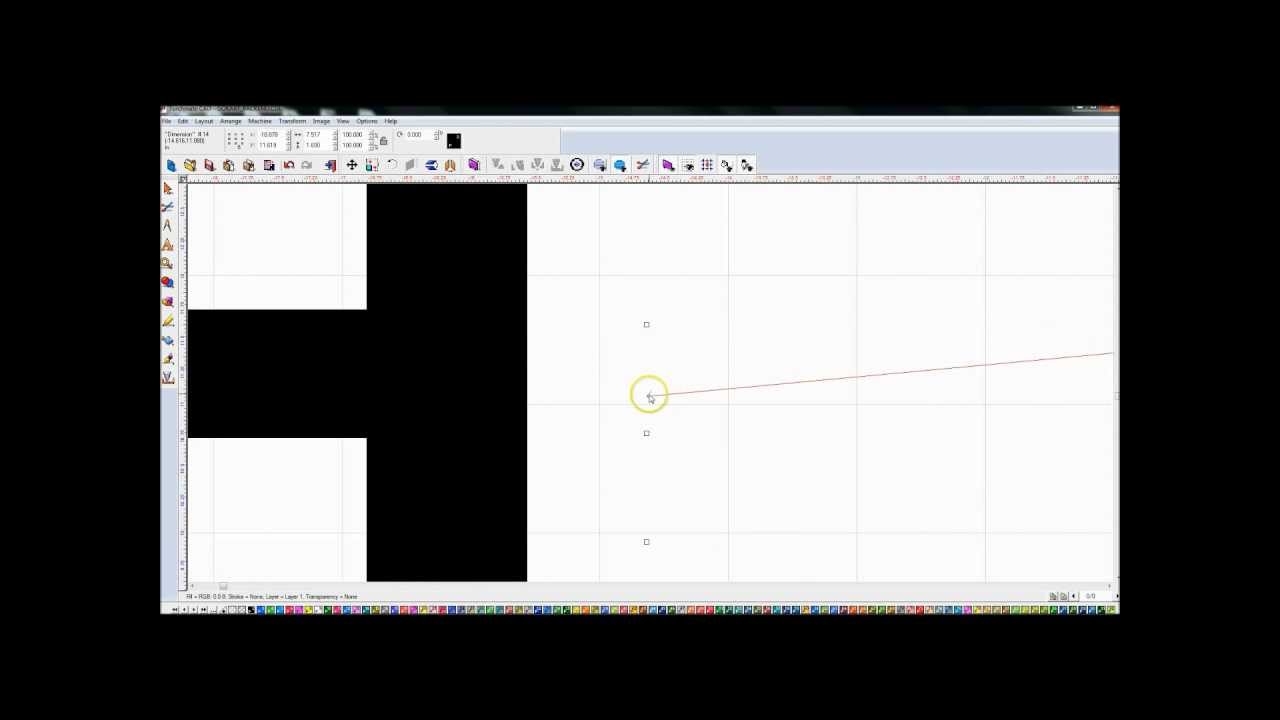Open the Options menu

click(366, 121)
